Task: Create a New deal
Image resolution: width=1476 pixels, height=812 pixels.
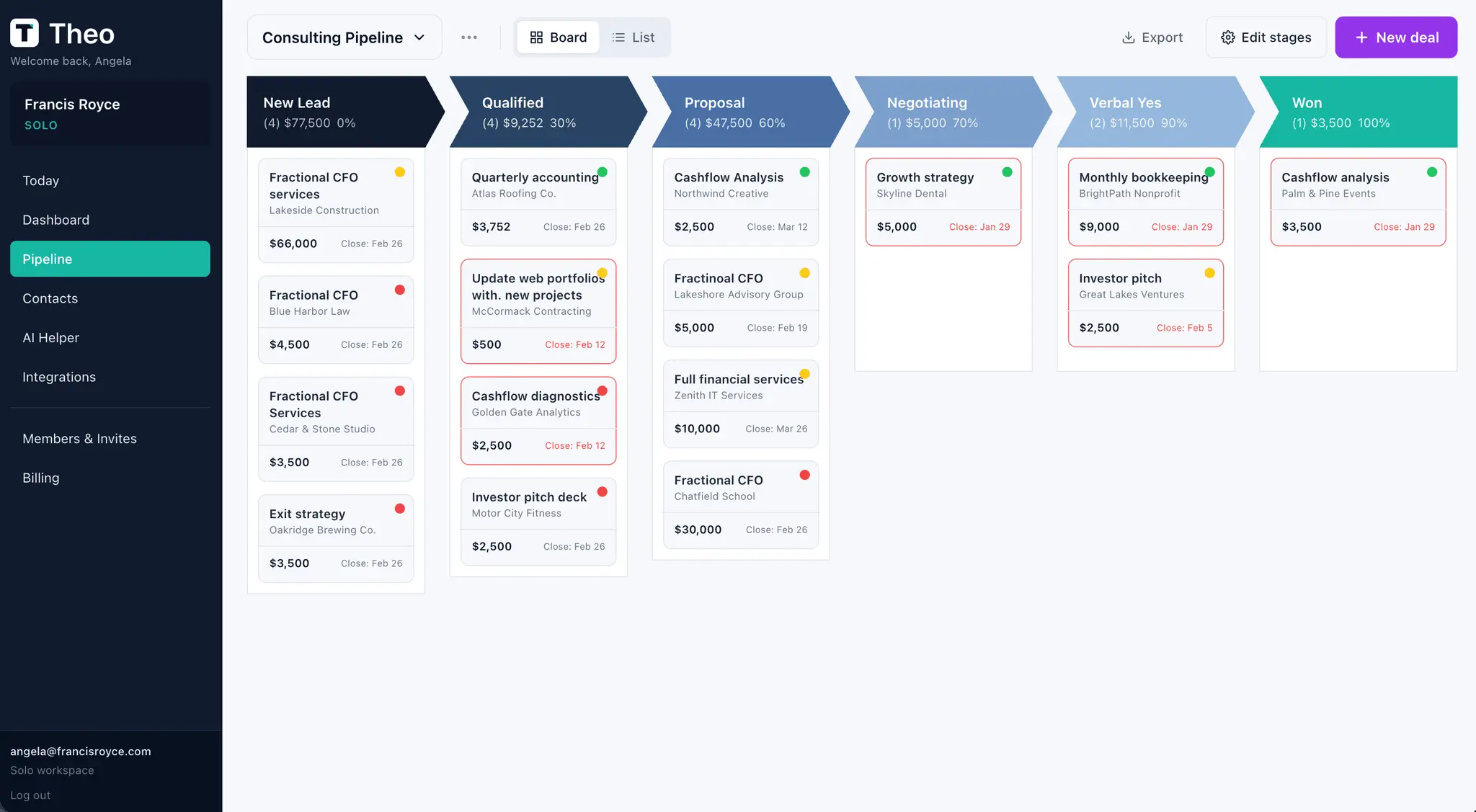Action: (x=1396, y=37)
